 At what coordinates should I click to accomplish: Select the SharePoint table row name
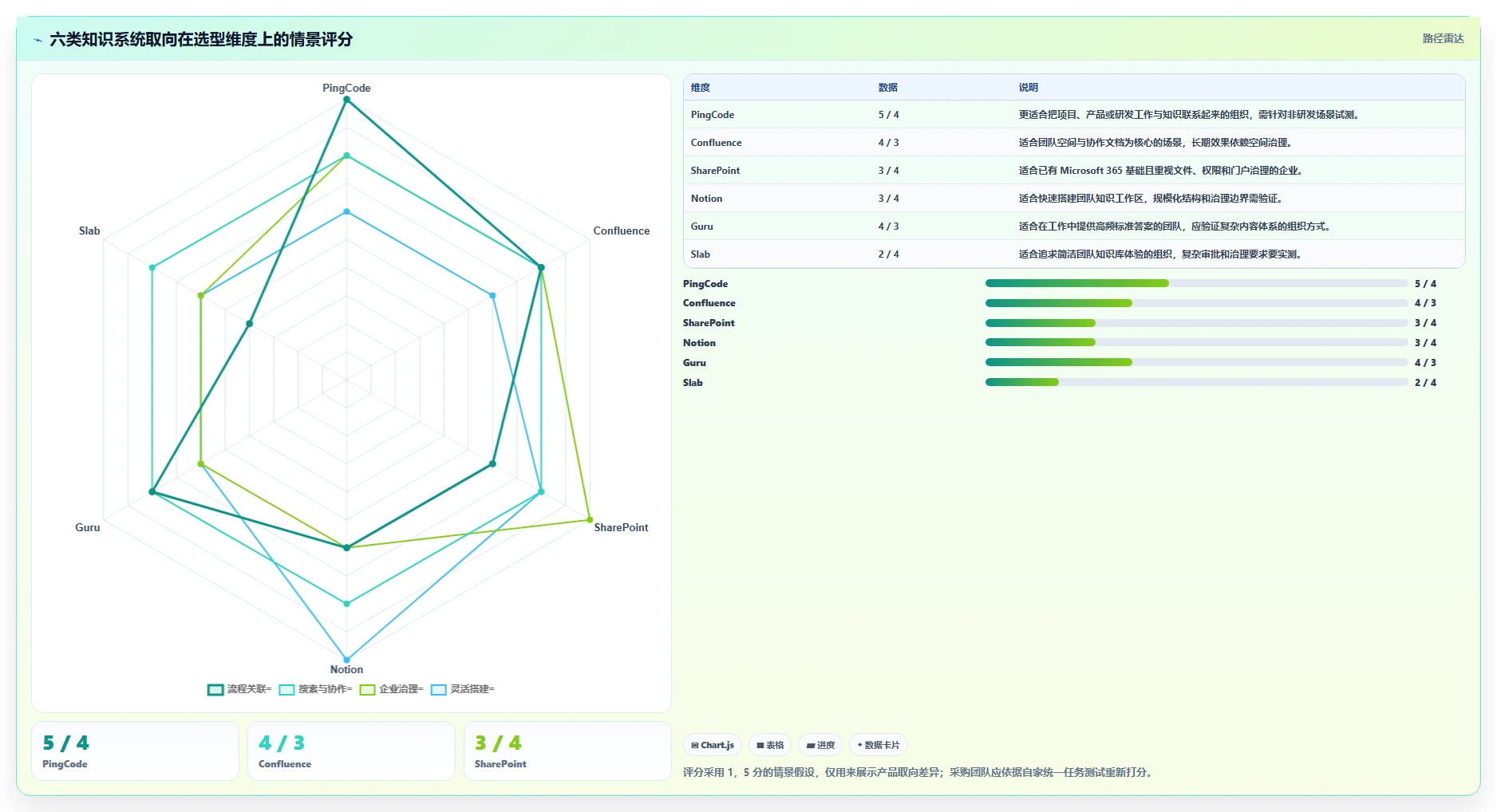716,171
